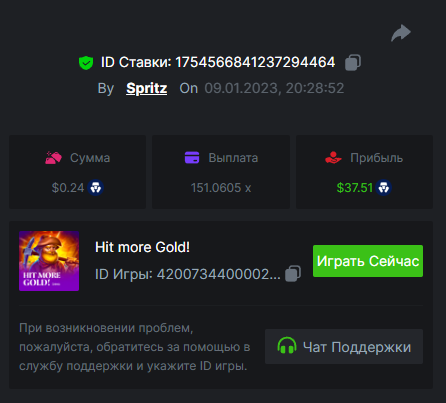Click the date 09.01.2023, 20:28:52

pyautogui.click(x=274, y=88)
